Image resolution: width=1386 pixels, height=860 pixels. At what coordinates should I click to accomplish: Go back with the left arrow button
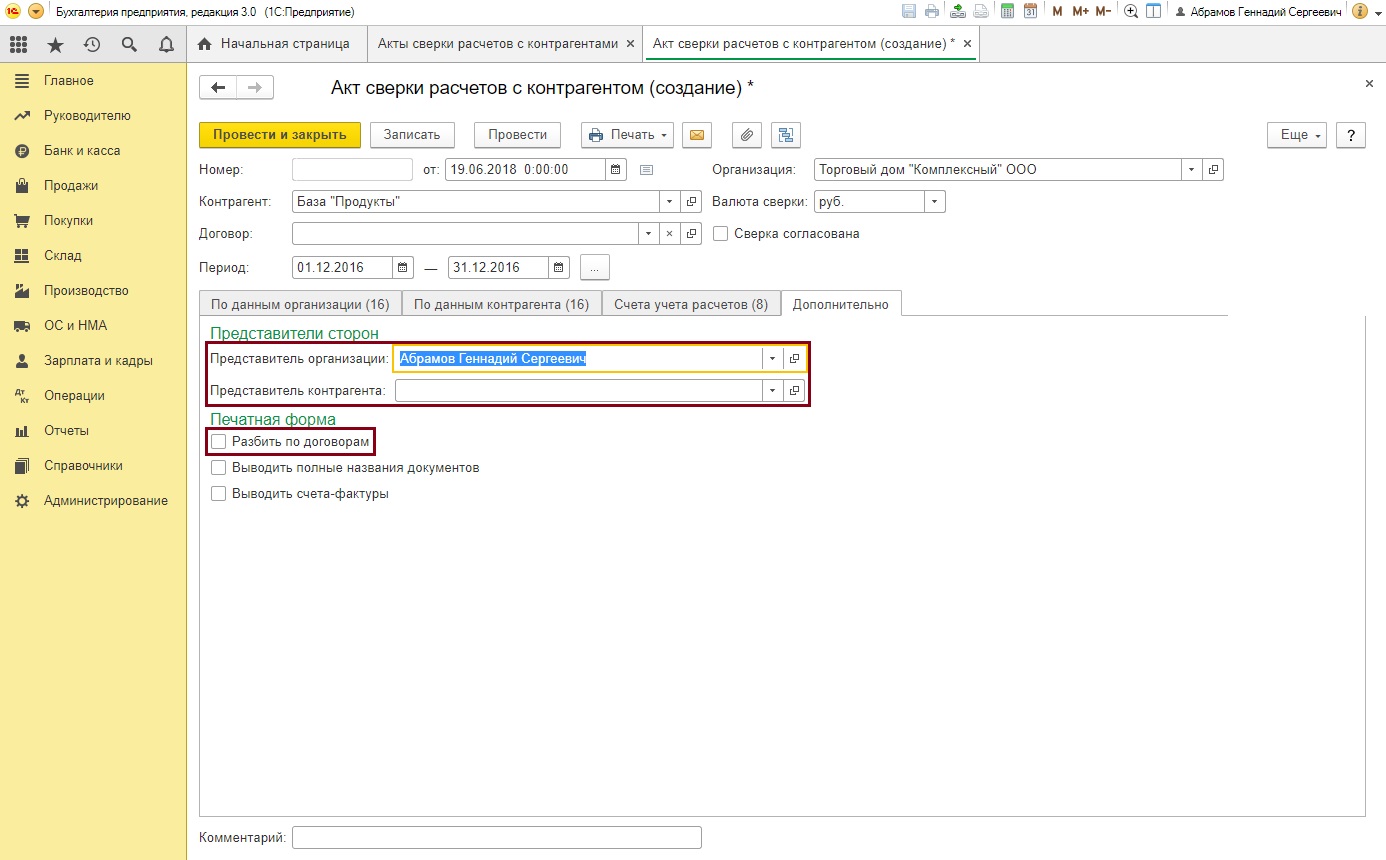tap(218, 88)
